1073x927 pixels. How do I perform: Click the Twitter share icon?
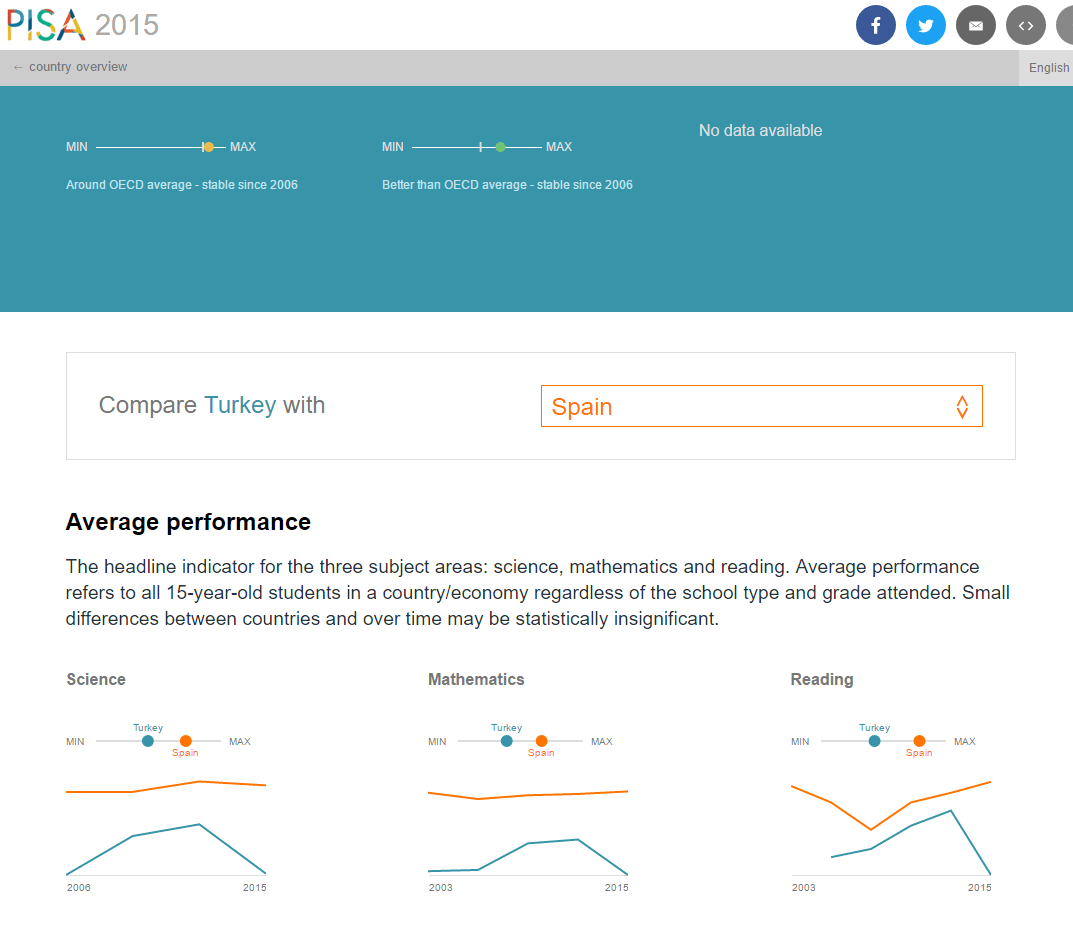coord(925,25)
